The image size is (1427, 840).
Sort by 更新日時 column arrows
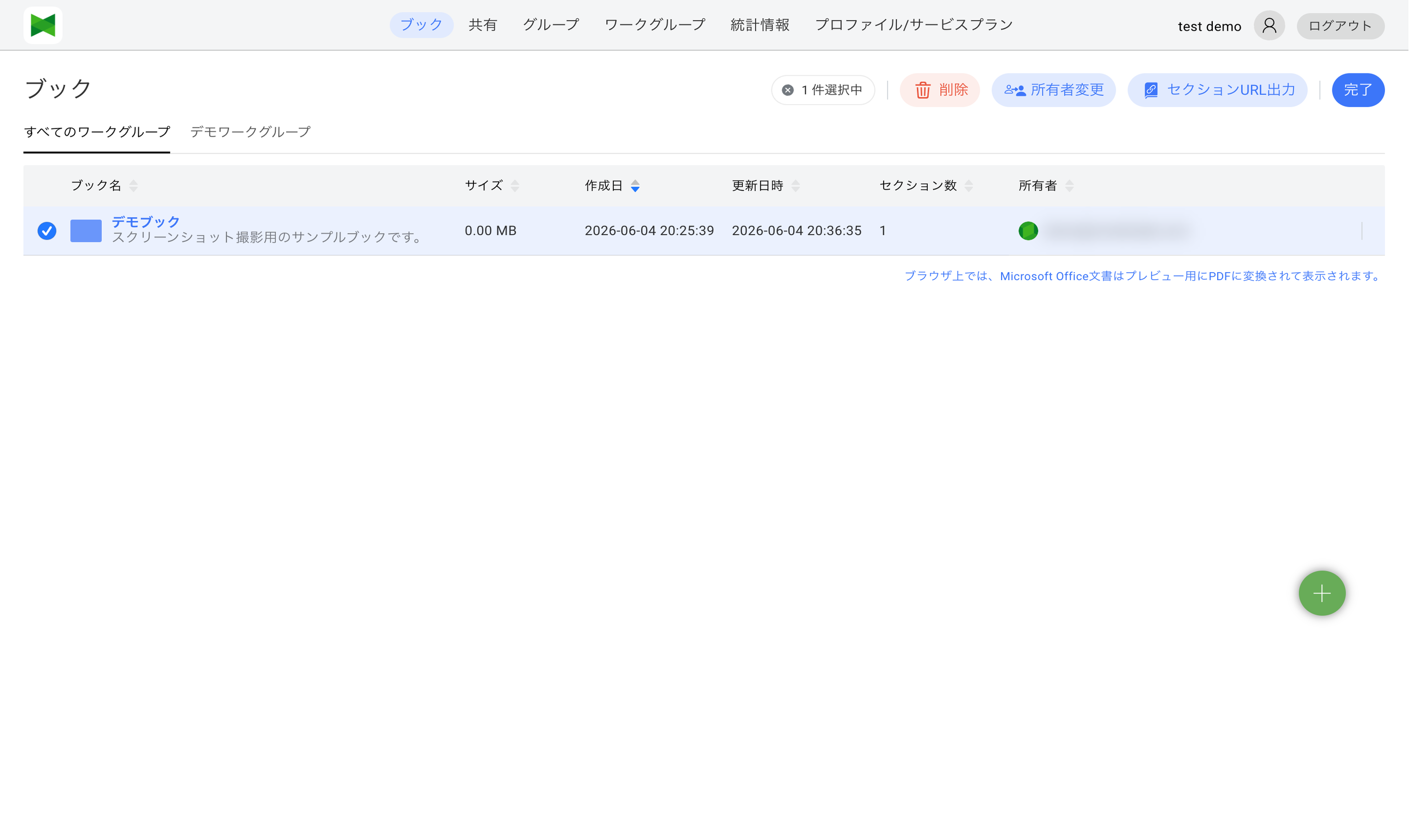pos(796,186)
